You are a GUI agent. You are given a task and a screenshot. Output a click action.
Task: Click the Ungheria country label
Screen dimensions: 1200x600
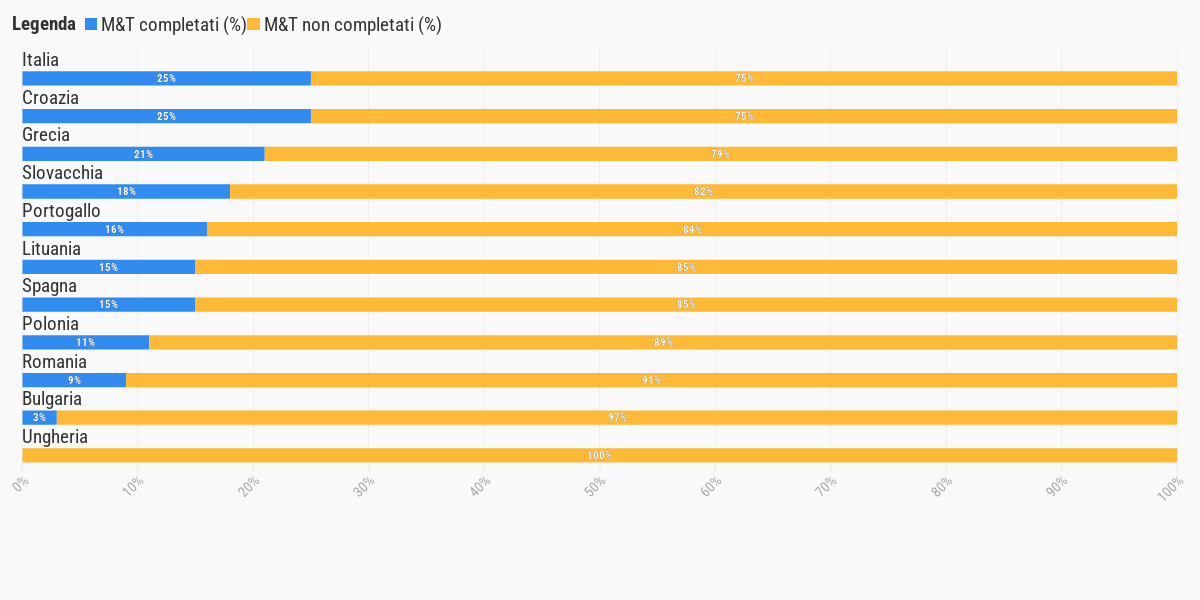coord(55,437)
